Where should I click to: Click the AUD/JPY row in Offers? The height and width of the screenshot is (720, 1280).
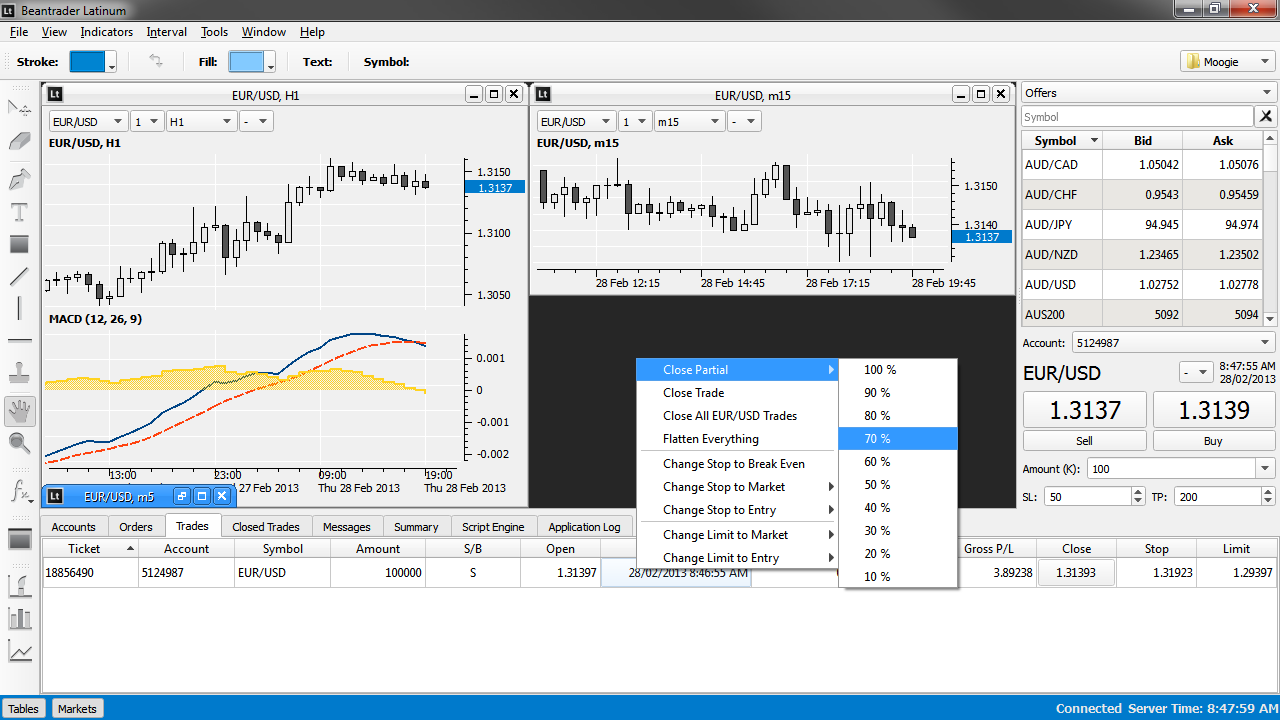pyautogui.click(x=1142, y=225)
